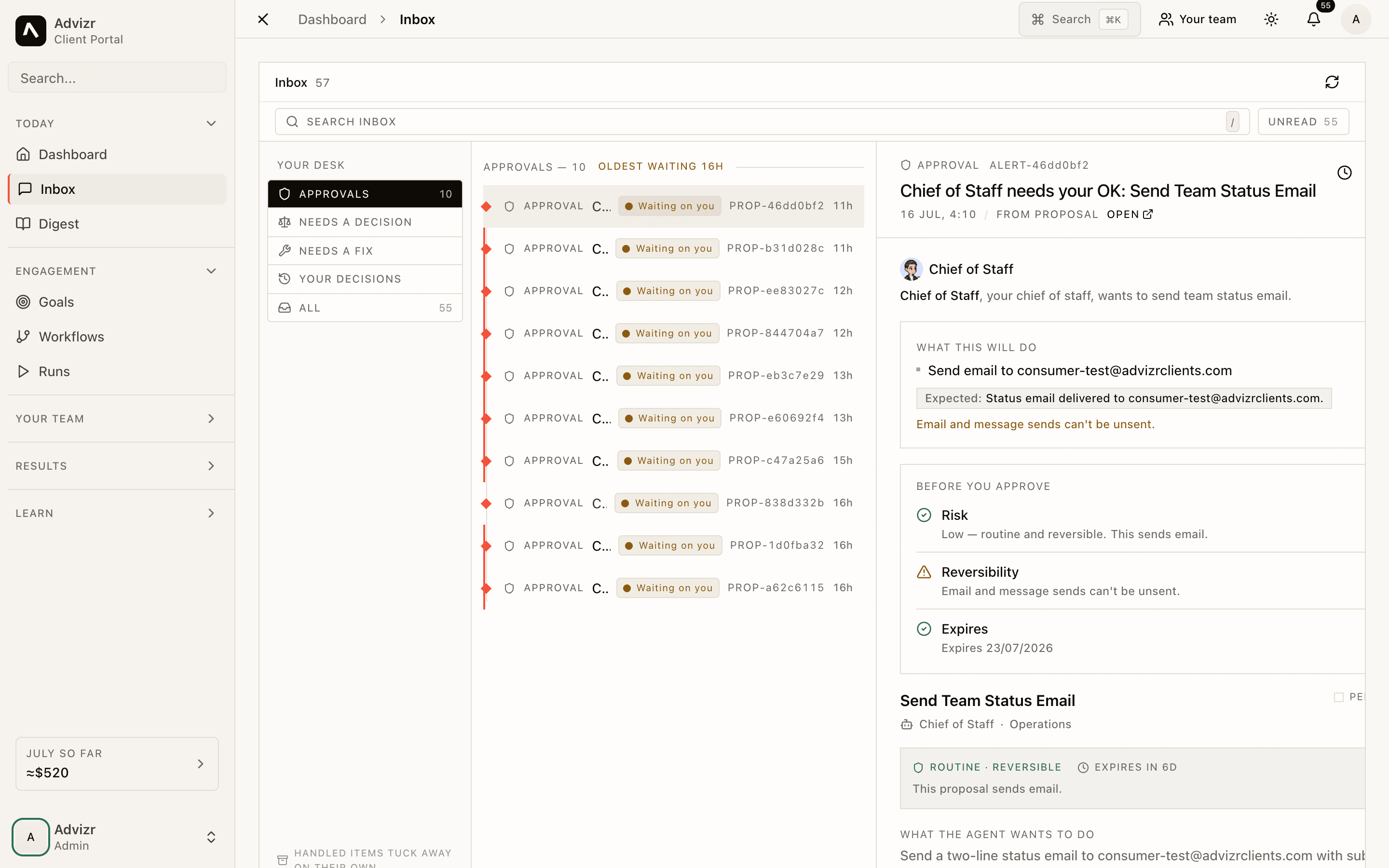Refresh the inbox with the reload icon
This screenshot has height=868, width=1389.
[x=1332, y=82]
